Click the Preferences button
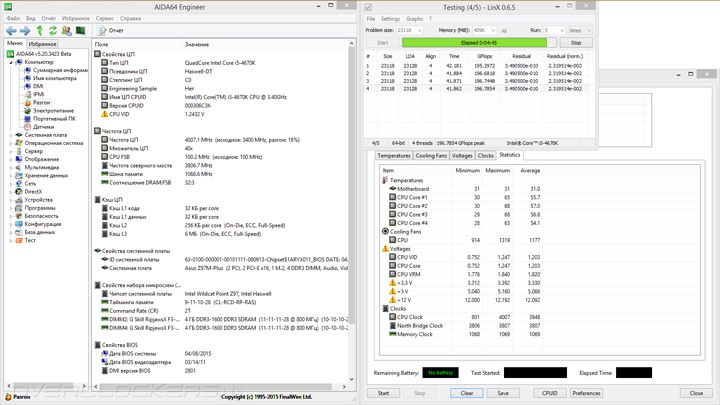This screenshot has width=720, height=405. click(x=586, y=393)
